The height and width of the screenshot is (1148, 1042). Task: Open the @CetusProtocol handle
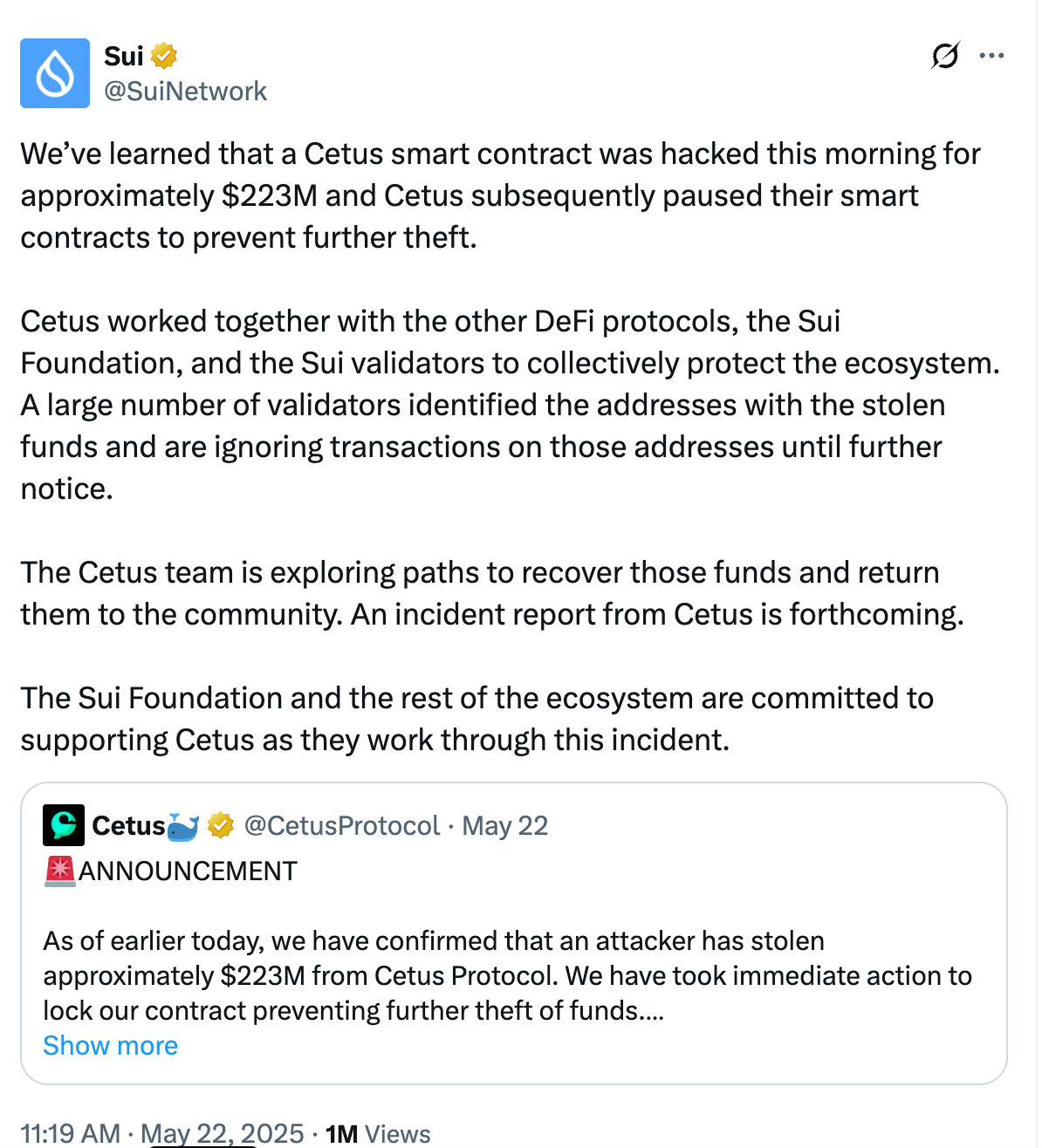point(342,825)
